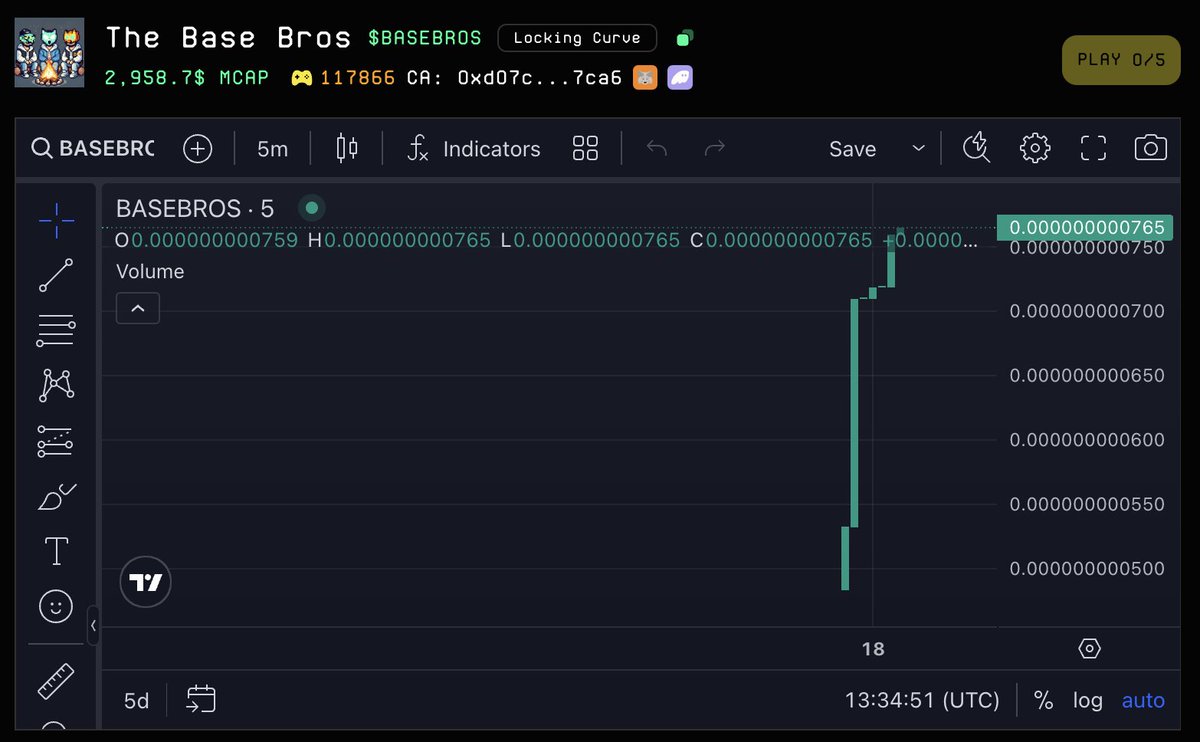Screen dimensions: 1200x742
Task: Click the green market status dot in legend
Action: click(x=312, y=208)
